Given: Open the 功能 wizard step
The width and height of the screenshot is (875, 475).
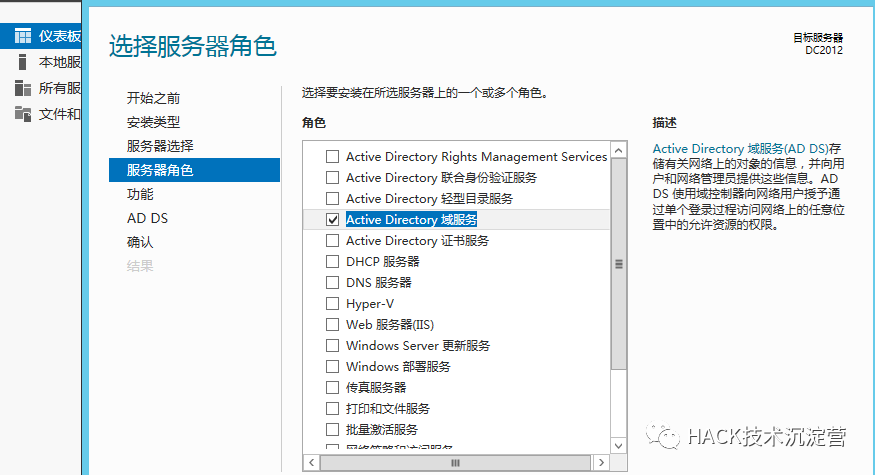Looking at the screenshot, I should (140, 194).
